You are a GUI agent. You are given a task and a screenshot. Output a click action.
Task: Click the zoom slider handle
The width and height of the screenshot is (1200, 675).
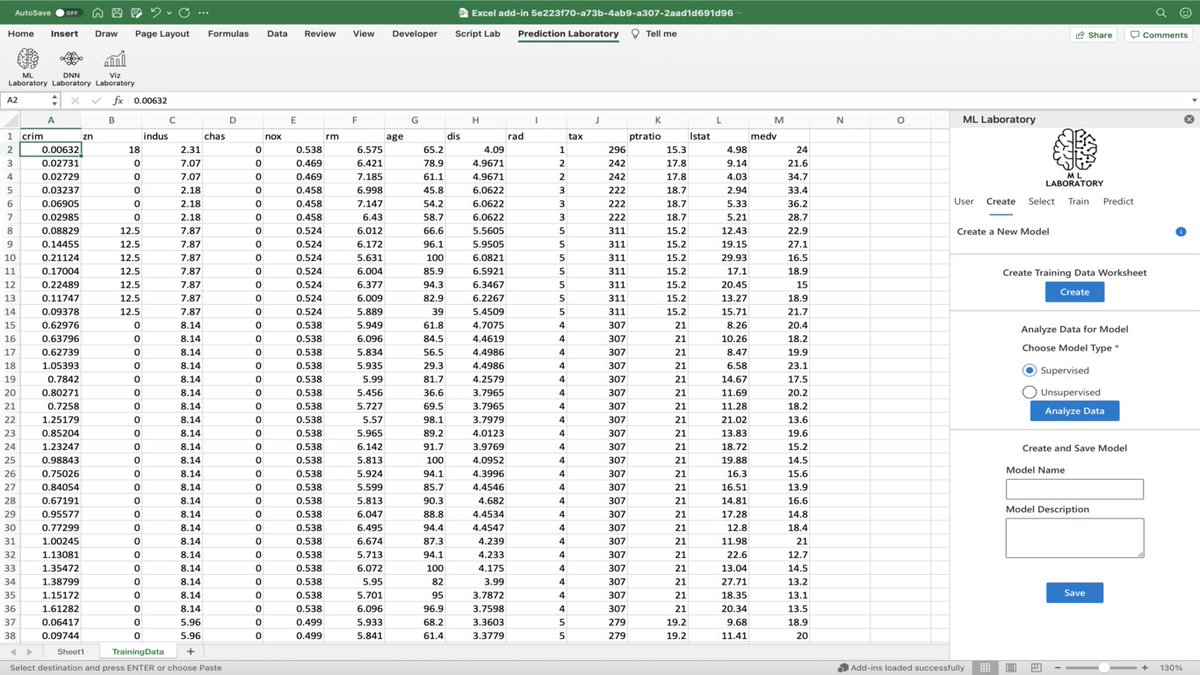coord(1103,667)
